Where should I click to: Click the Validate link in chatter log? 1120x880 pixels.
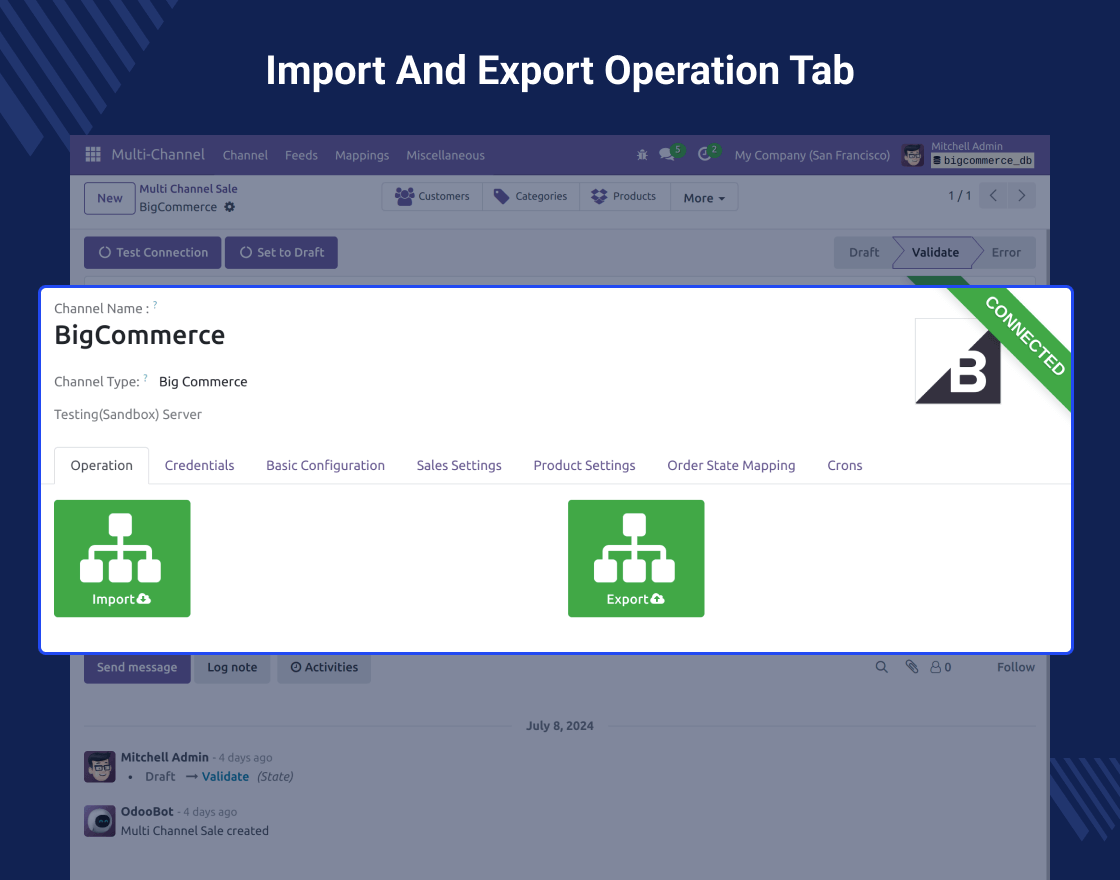click(225, 777)
